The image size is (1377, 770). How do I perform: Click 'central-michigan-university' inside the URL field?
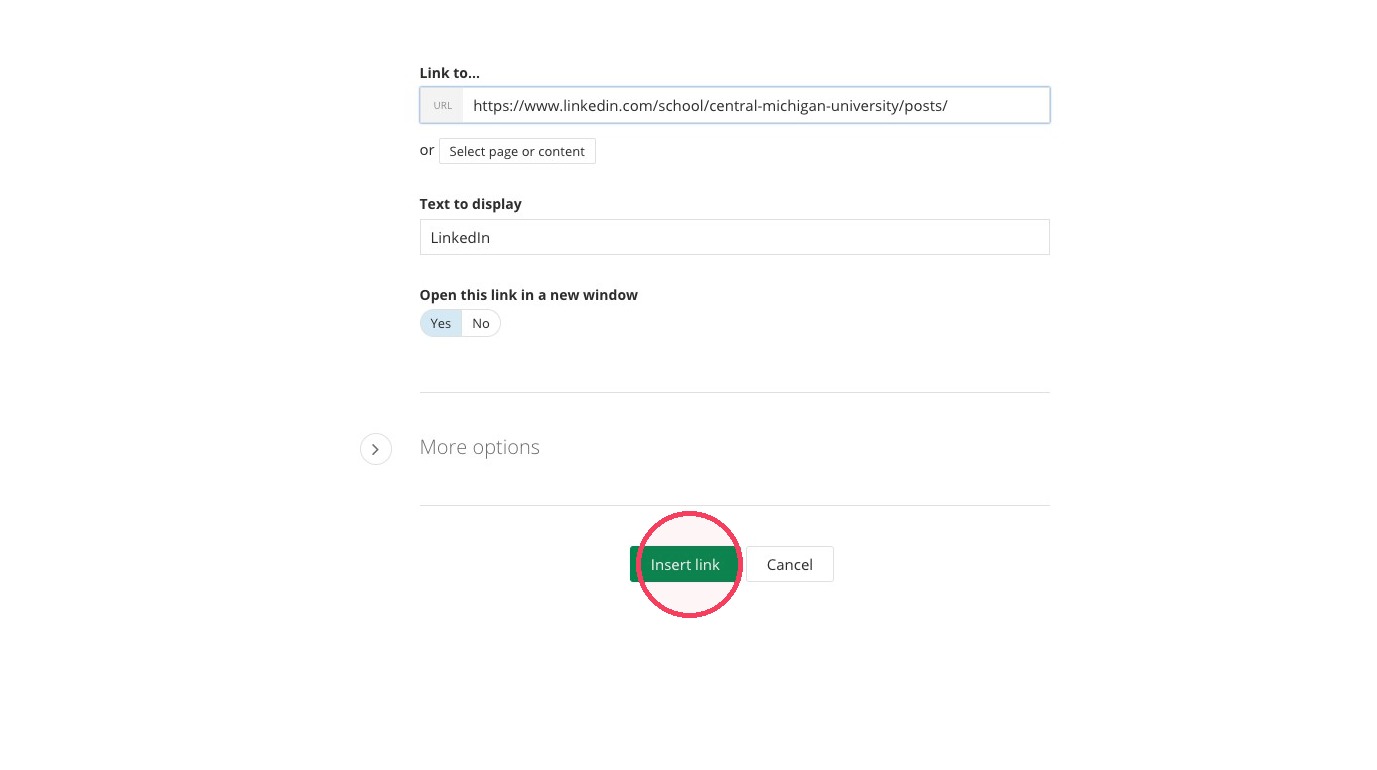click(803, 105)
